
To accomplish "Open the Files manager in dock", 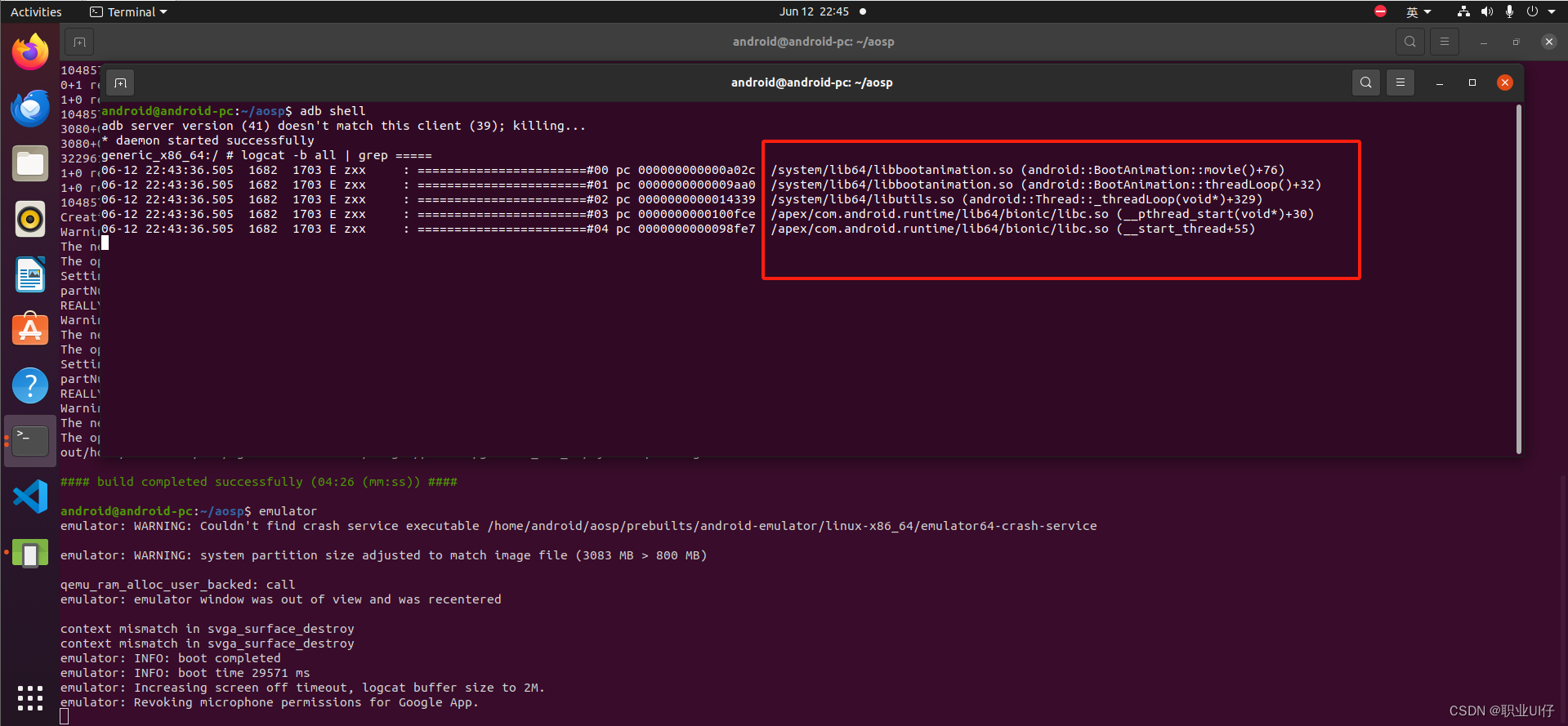I will [30, 163].
